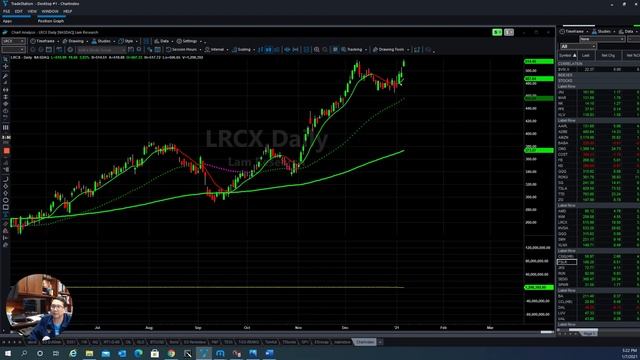The height and width of the screenshot is (360, 640).
Task: Click the green dollar trade button
Action: tap(497, 32)
